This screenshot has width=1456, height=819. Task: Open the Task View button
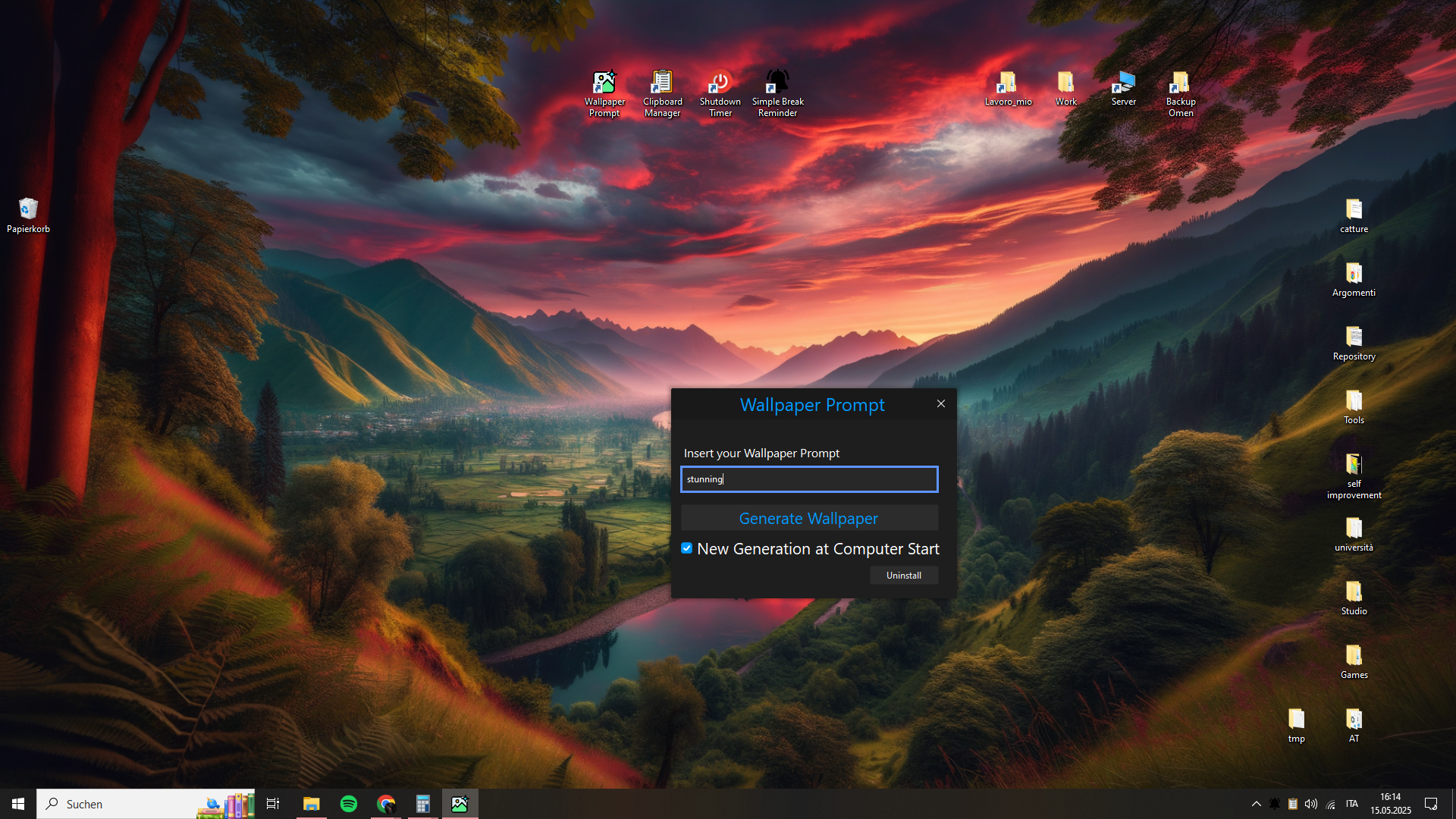pos(273,804)
